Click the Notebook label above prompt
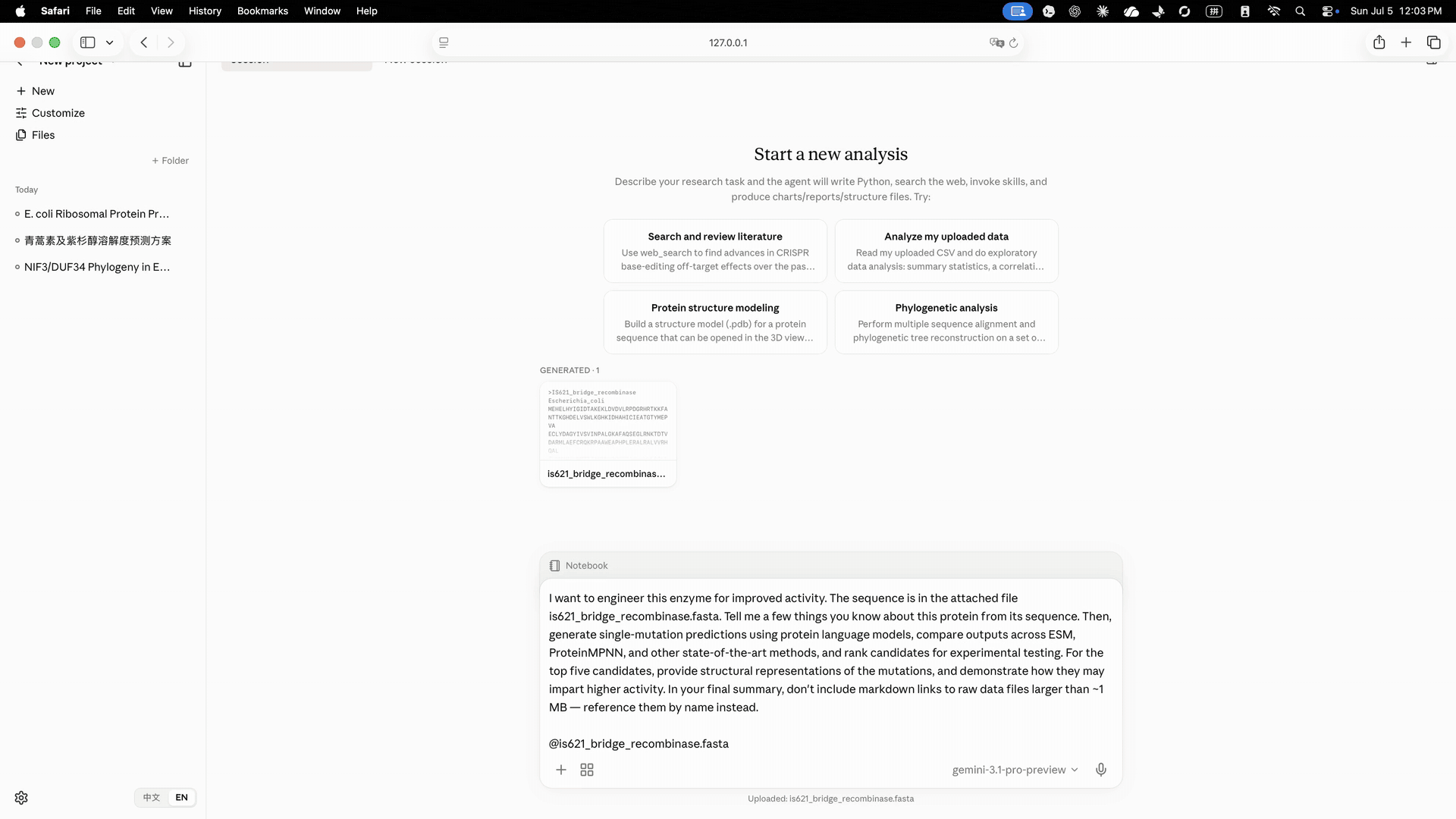 pos(587,566)
